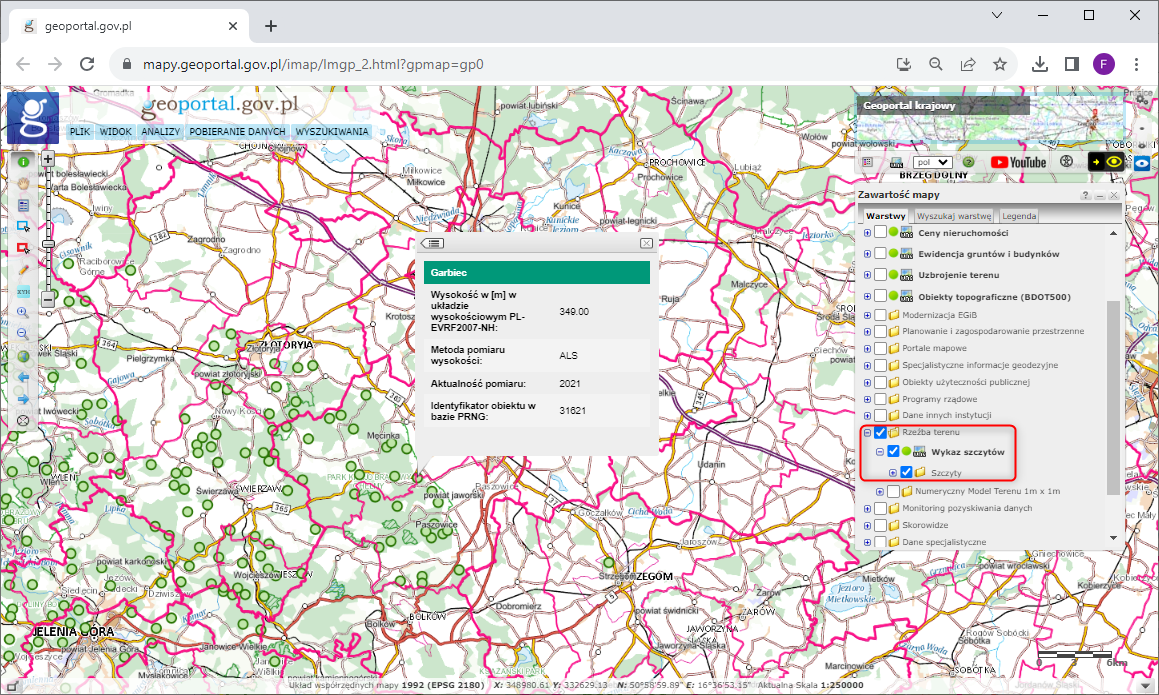Click the XYH coordinates tool

[x=23, y=291]
